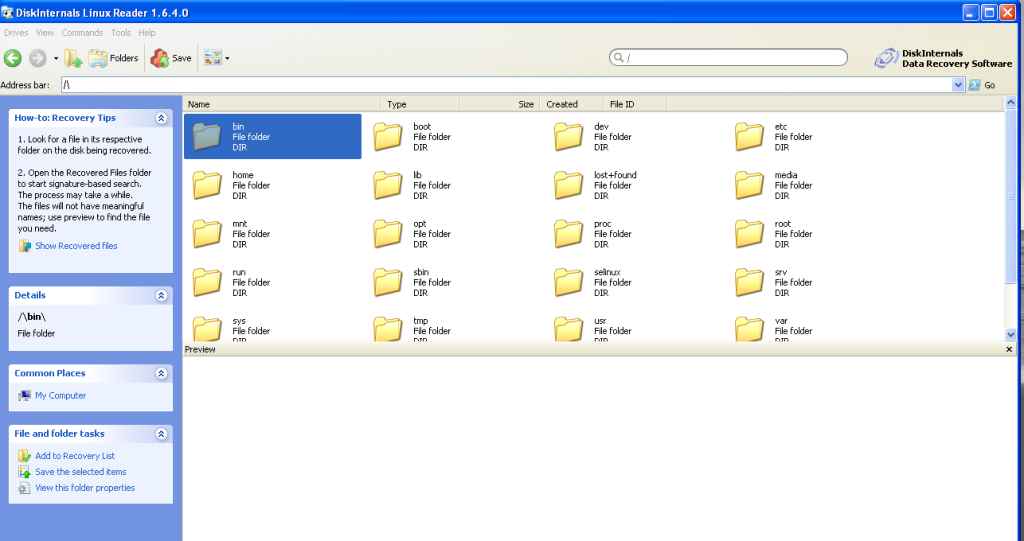Select the dev folder icon

tap(569, 137)
